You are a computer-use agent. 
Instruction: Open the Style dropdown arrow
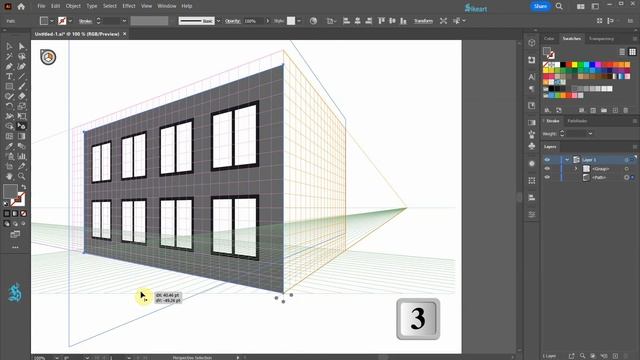click(299, 21)
